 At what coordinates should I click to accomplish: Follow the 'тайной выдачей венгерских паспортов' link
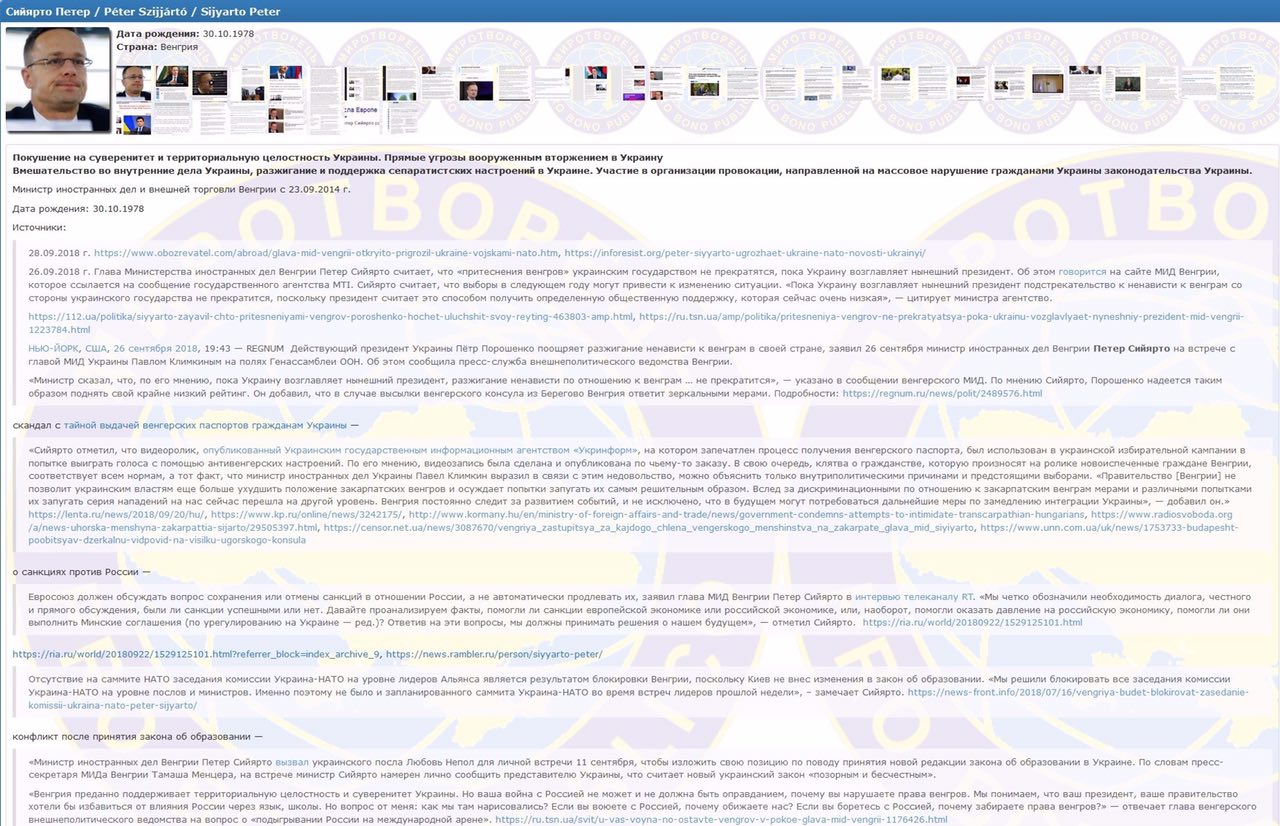click(x=205, y=425)
